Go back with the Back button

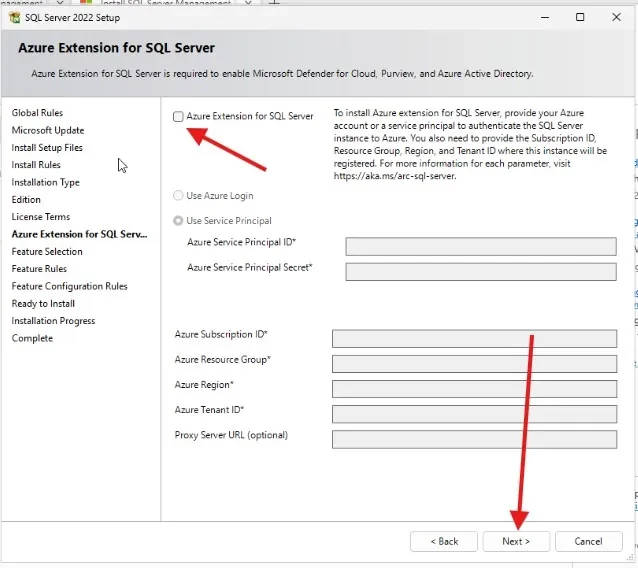[x=444, y=541]
